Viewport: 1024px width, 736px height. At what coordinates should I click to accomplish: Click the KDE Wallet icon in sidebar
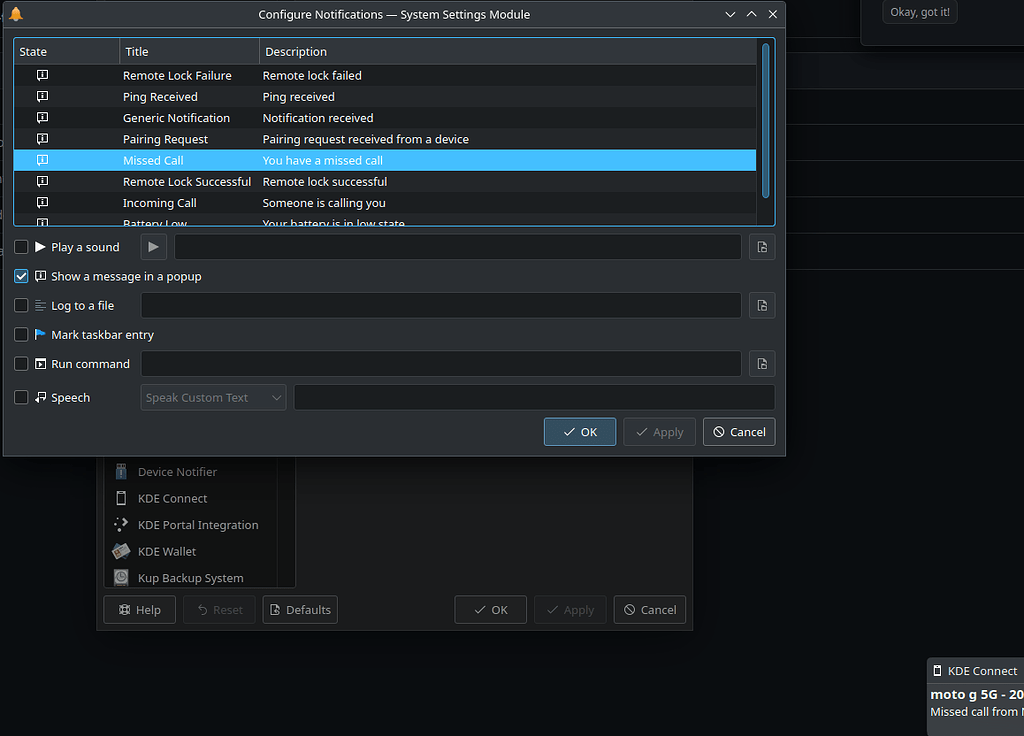[121, 551]
